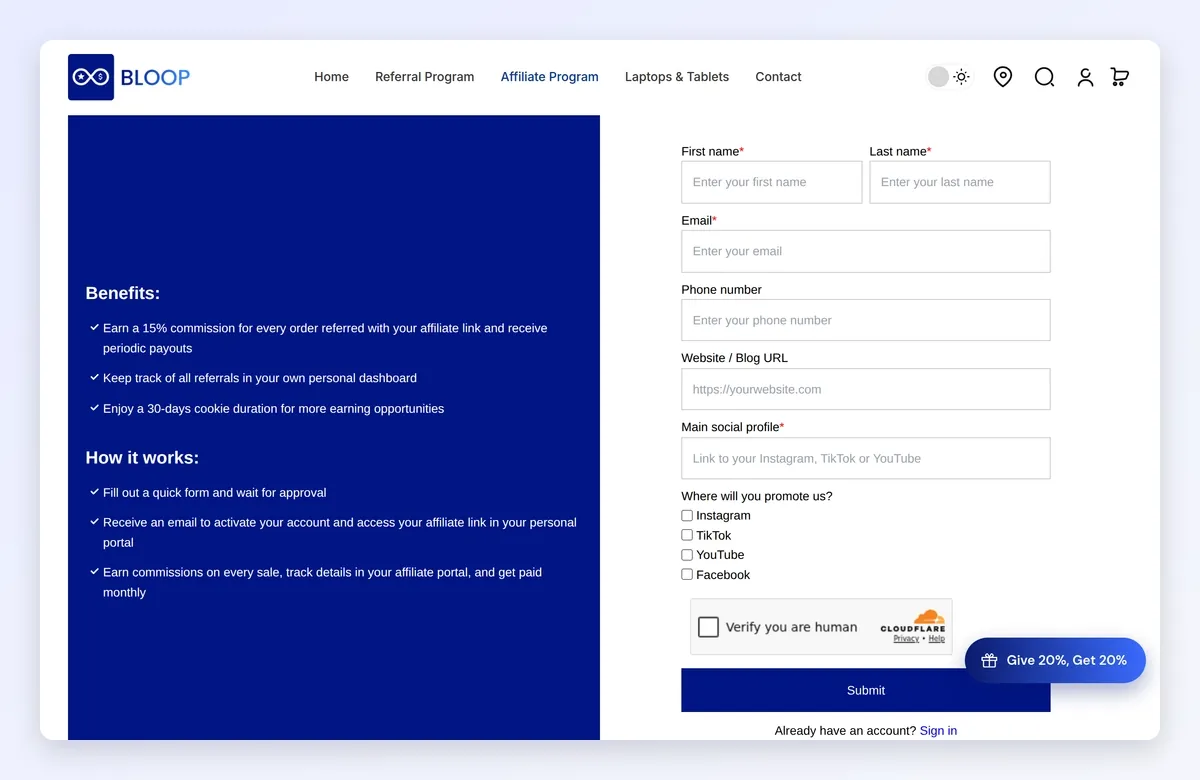Click 'Keep track of all referrals' text
The image size is (1200, 780).
tap(260, 378)
